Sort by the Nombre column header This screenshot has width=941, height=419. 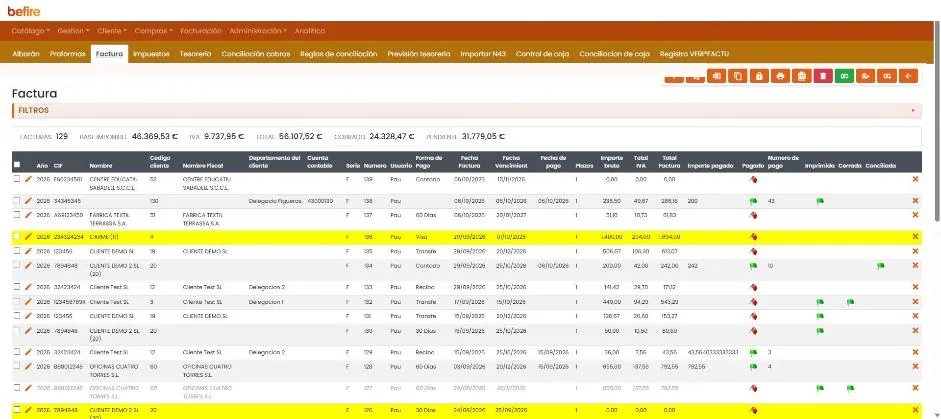(101, 166)
